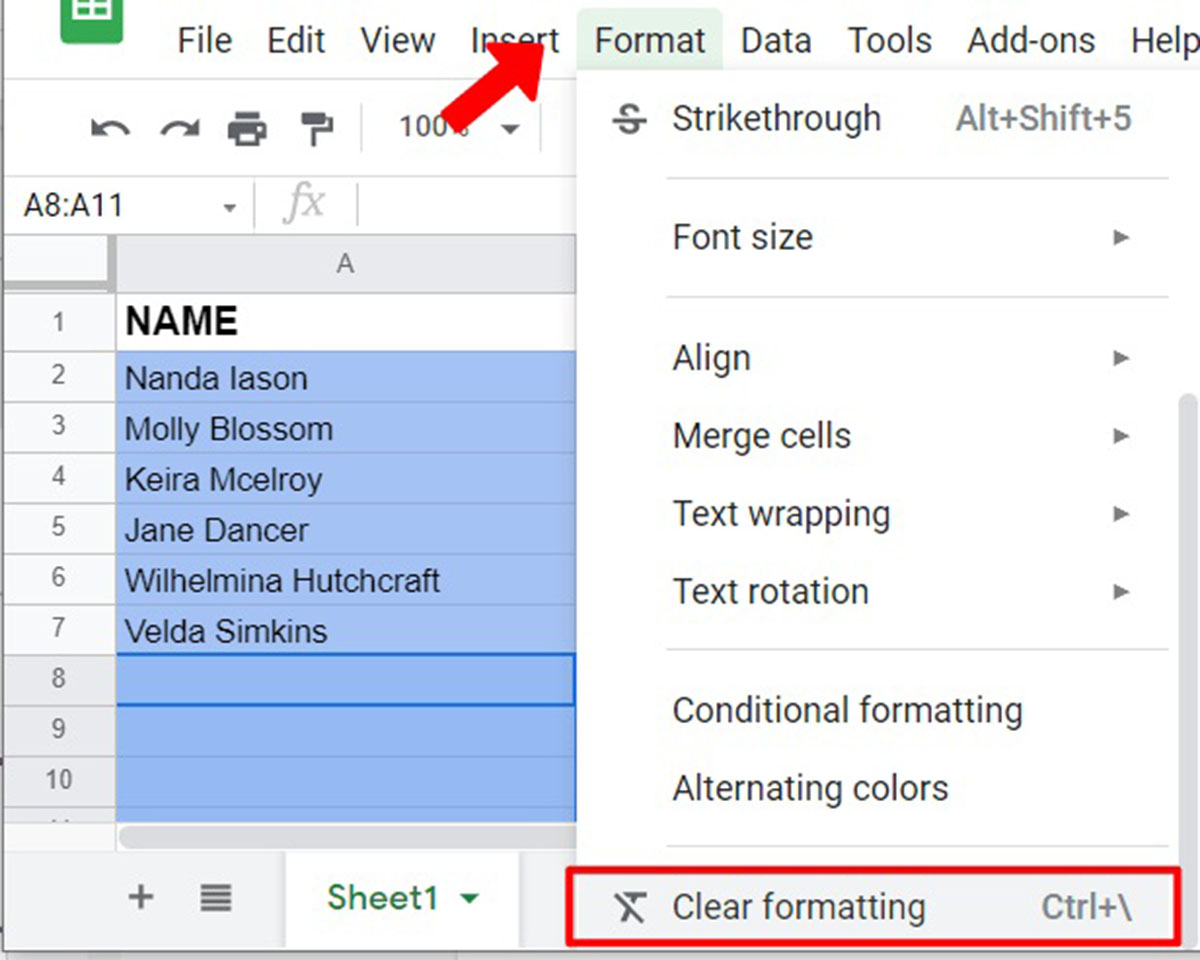This screenshot has width=1200, height=960.
Task: Open the Sheet1 tab dropdown arrow
Action: (468, 899)
